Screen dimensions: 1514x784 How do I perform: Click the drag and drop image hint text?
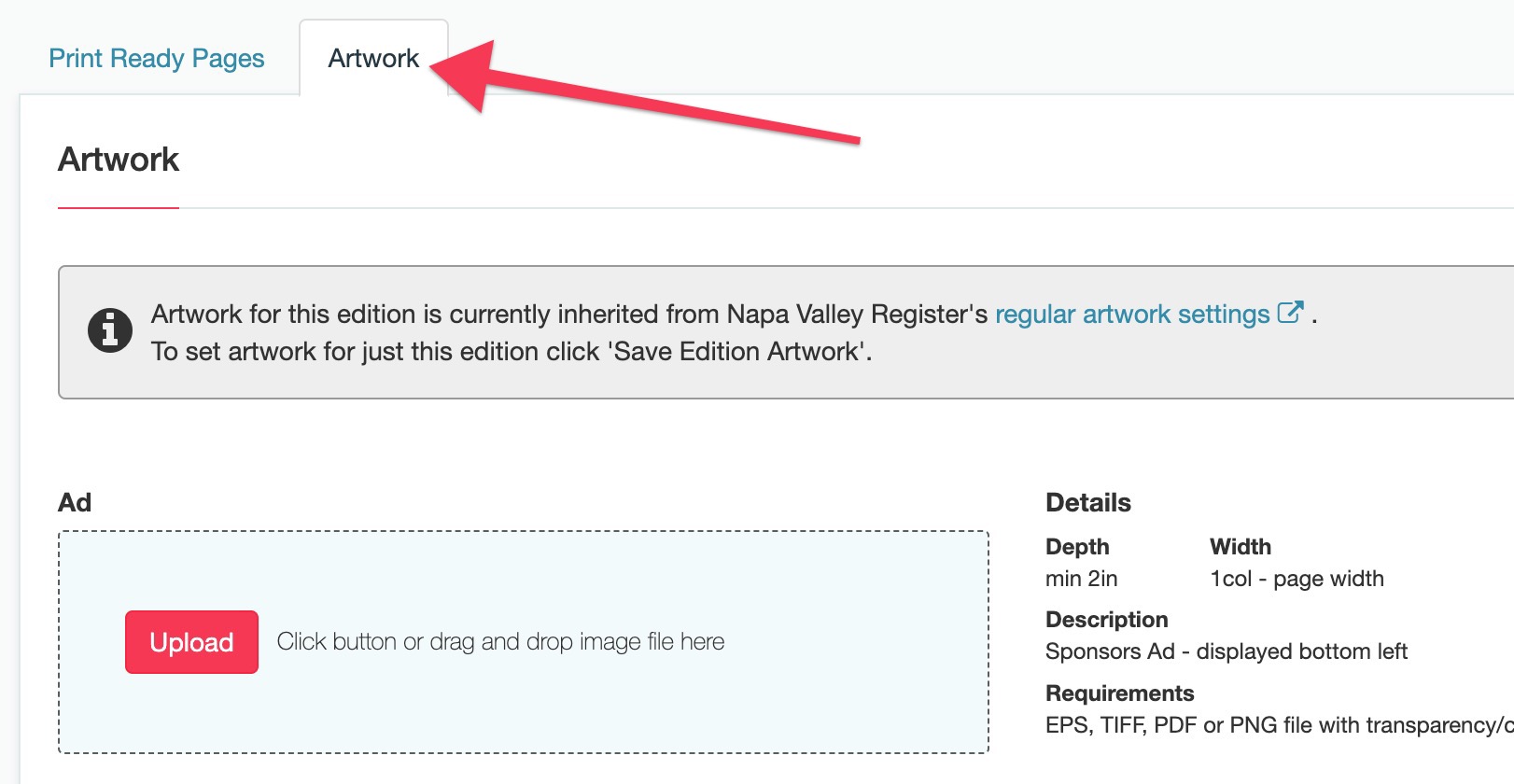tap(500, 642)
